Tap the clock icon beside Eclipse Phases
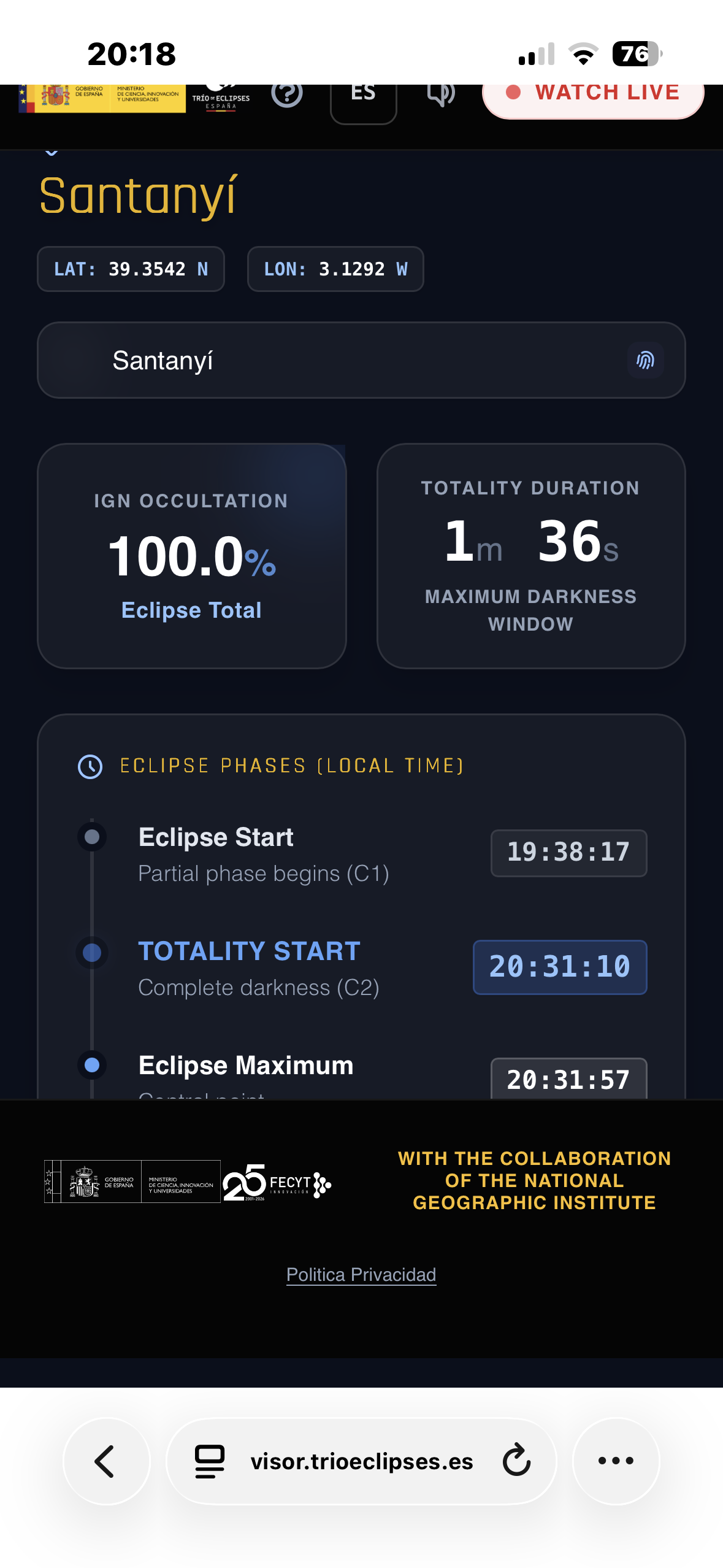The height and width of the screenshot is (1568, 723). coord(90,766)
